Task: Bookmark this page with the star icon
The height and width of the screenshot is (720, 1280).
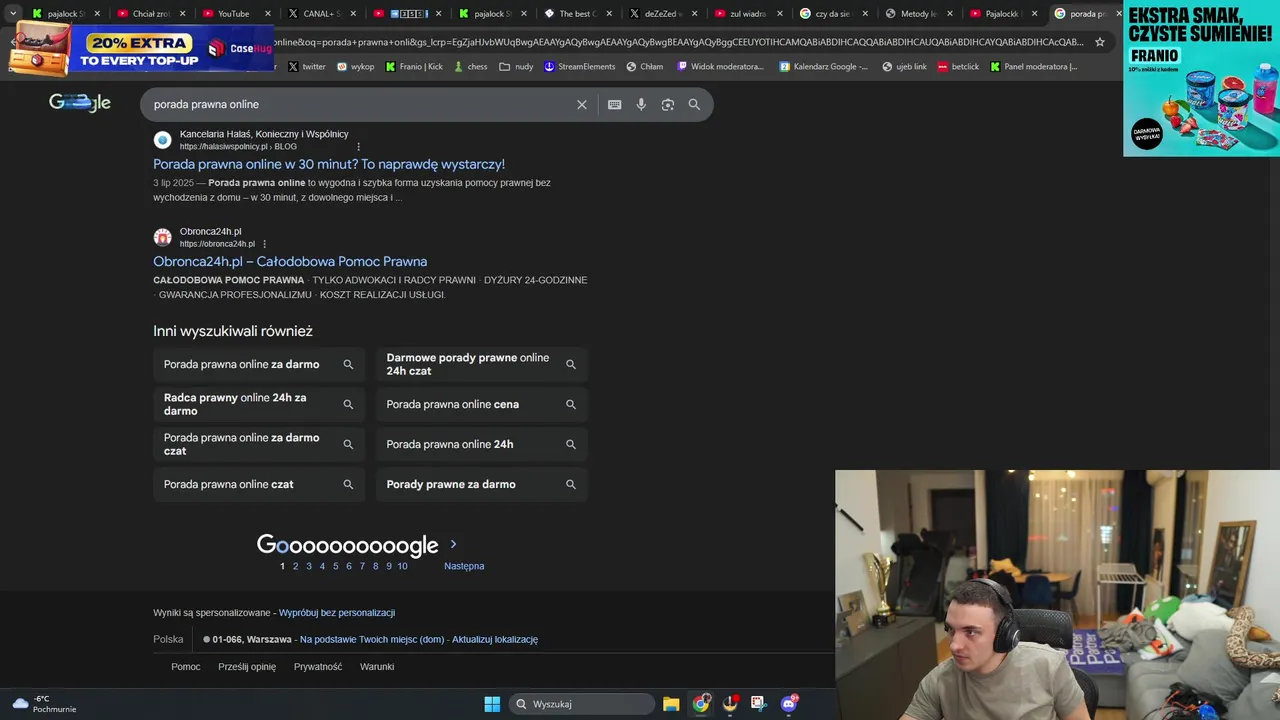Action: (x=1100, y=42)
